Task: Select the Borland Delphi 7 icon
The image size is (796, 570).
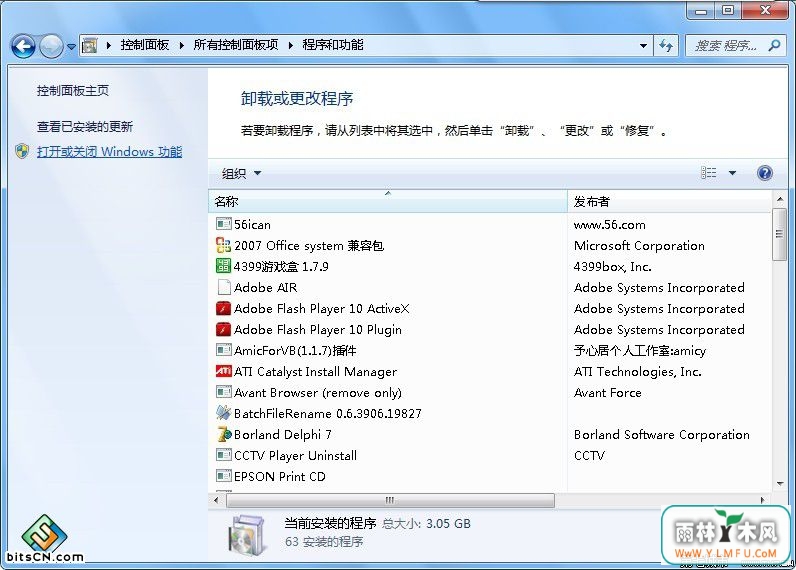Action: (223, 434)
